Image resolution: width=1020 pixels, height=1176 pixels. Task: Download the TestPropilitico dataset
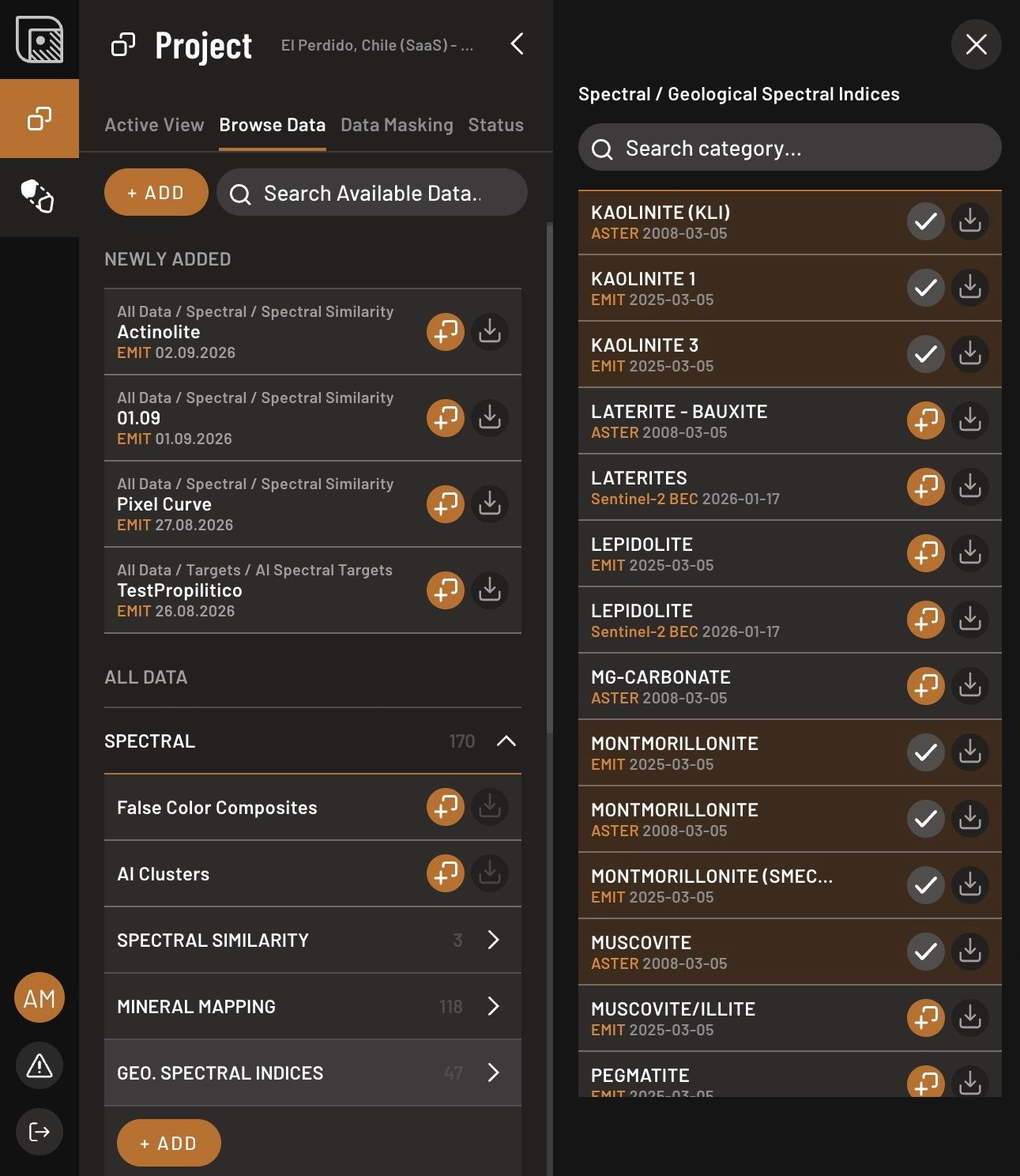(490, 590)
